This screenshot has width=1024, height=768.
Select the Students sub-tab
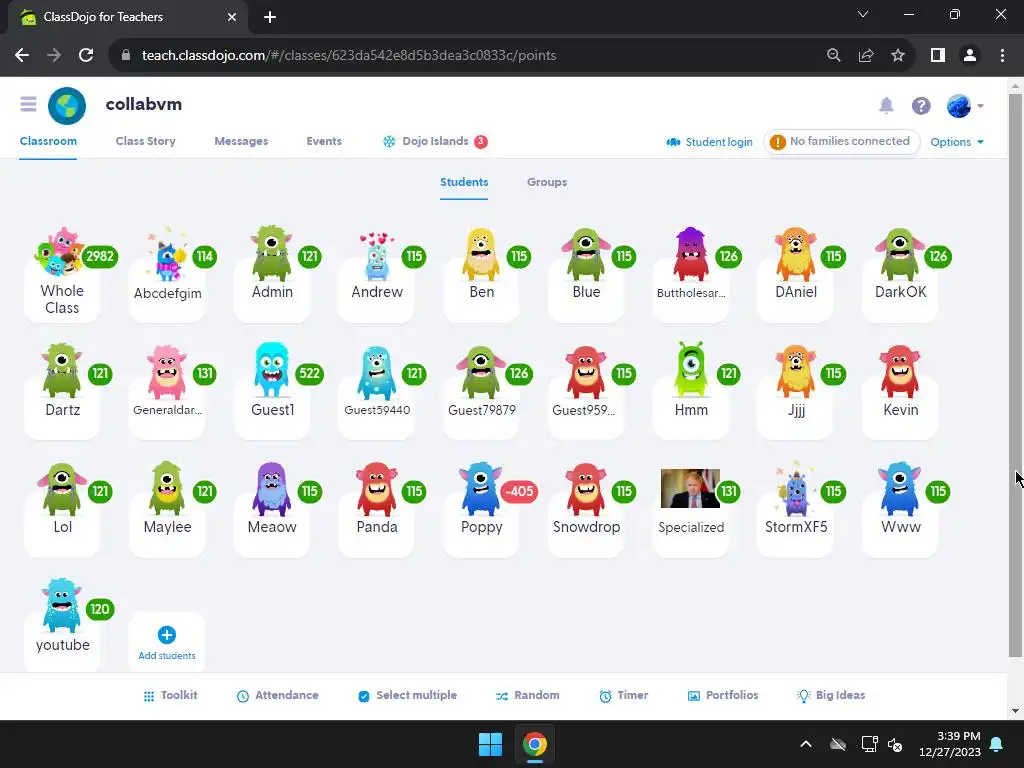click(x=464, y=182)
